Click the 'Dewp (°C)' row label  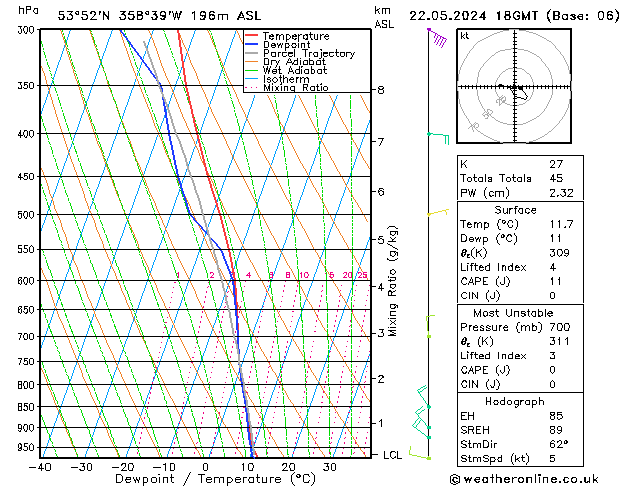[489, 239]
